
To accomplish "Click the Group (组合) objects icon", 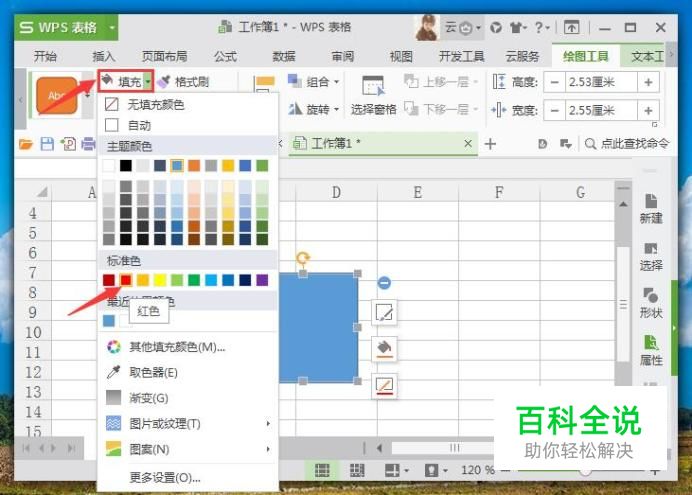I will pos(294,81).
